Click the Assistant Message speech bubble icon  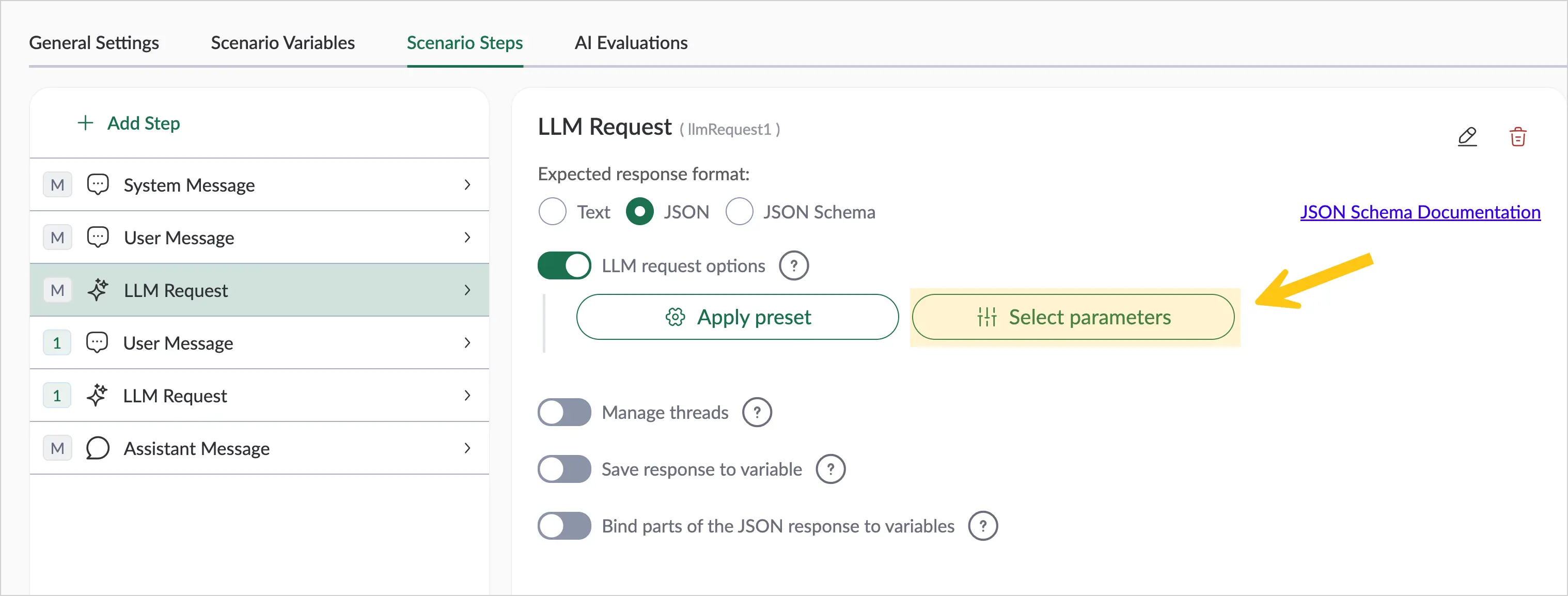(98, 448)
